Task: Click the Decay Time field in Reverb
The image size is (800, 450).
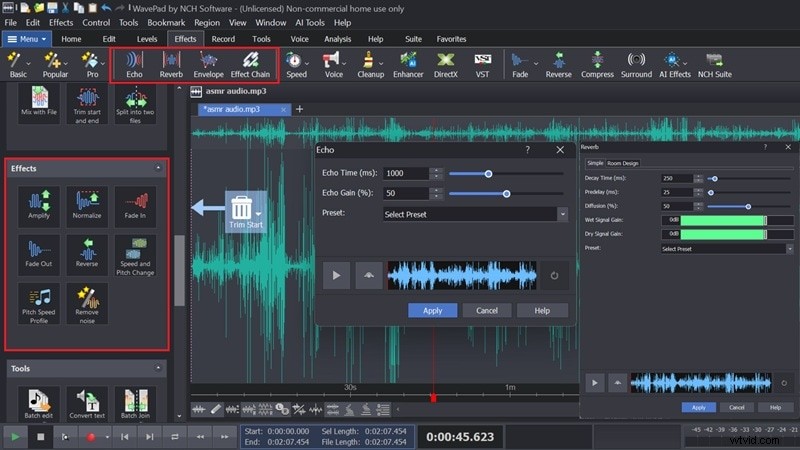Action: pyautogui.click(x=677, y=179)
